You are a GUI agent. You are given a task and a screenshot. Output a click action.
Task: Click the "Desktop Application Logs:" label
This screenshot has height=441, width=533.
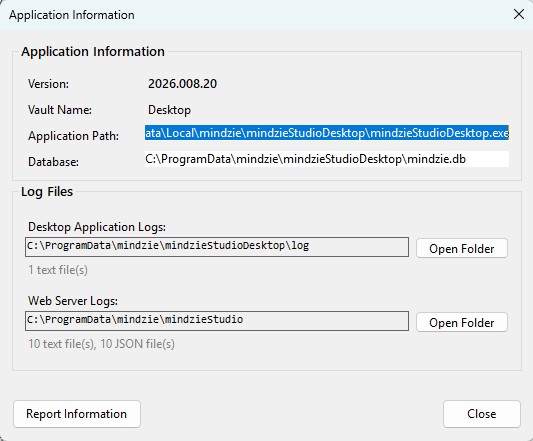pyautogui.click(x=97, y=227)
